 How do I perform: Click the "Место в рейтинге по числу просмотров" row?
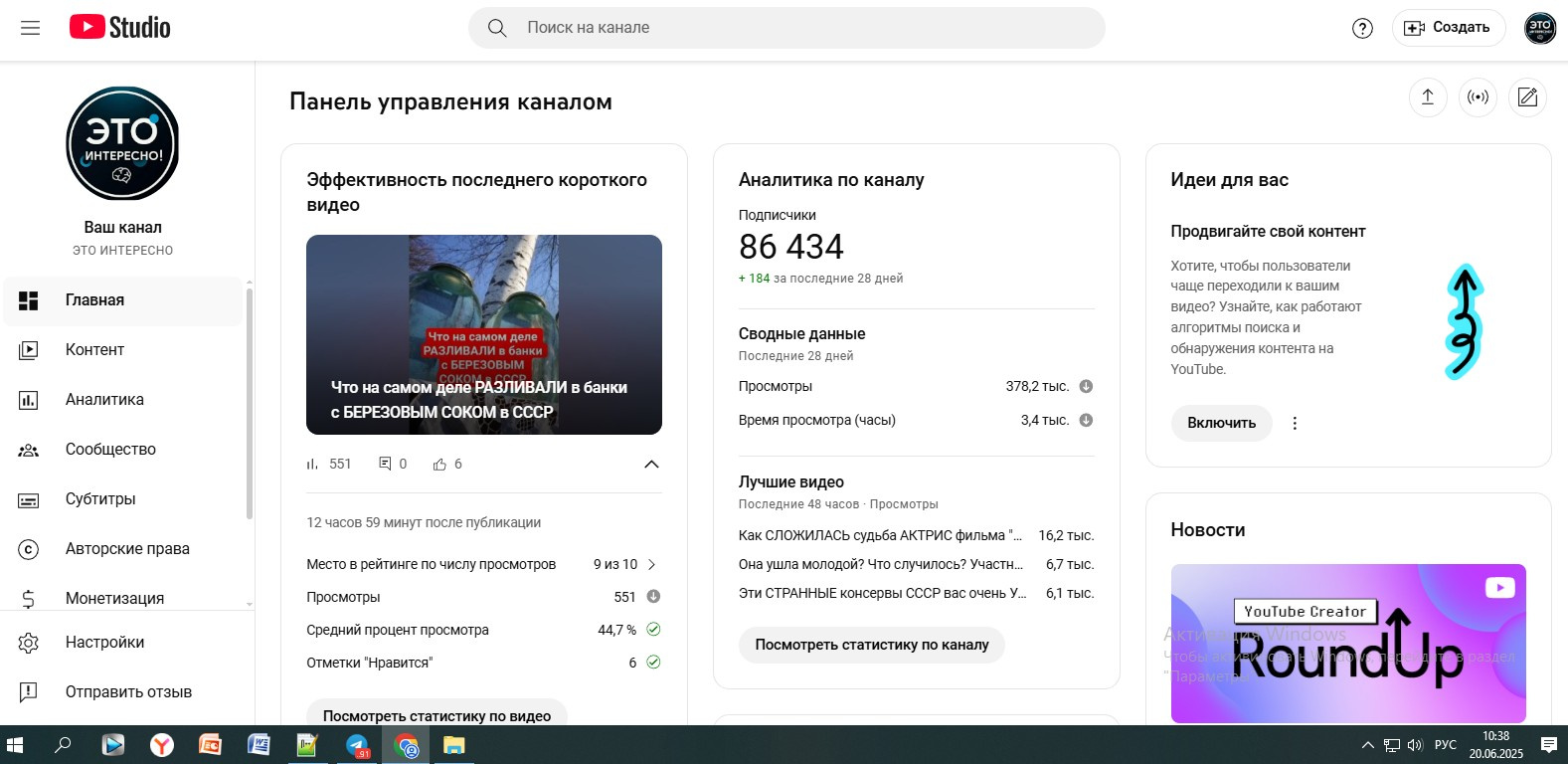point(484,564)
